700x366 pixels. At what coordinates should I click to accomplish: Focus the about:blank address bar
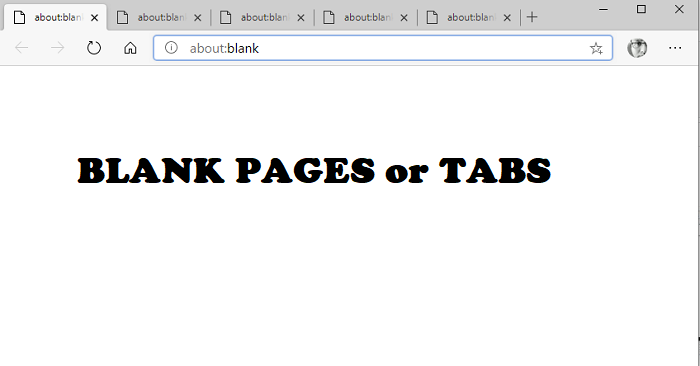click(x=383, y=48)
